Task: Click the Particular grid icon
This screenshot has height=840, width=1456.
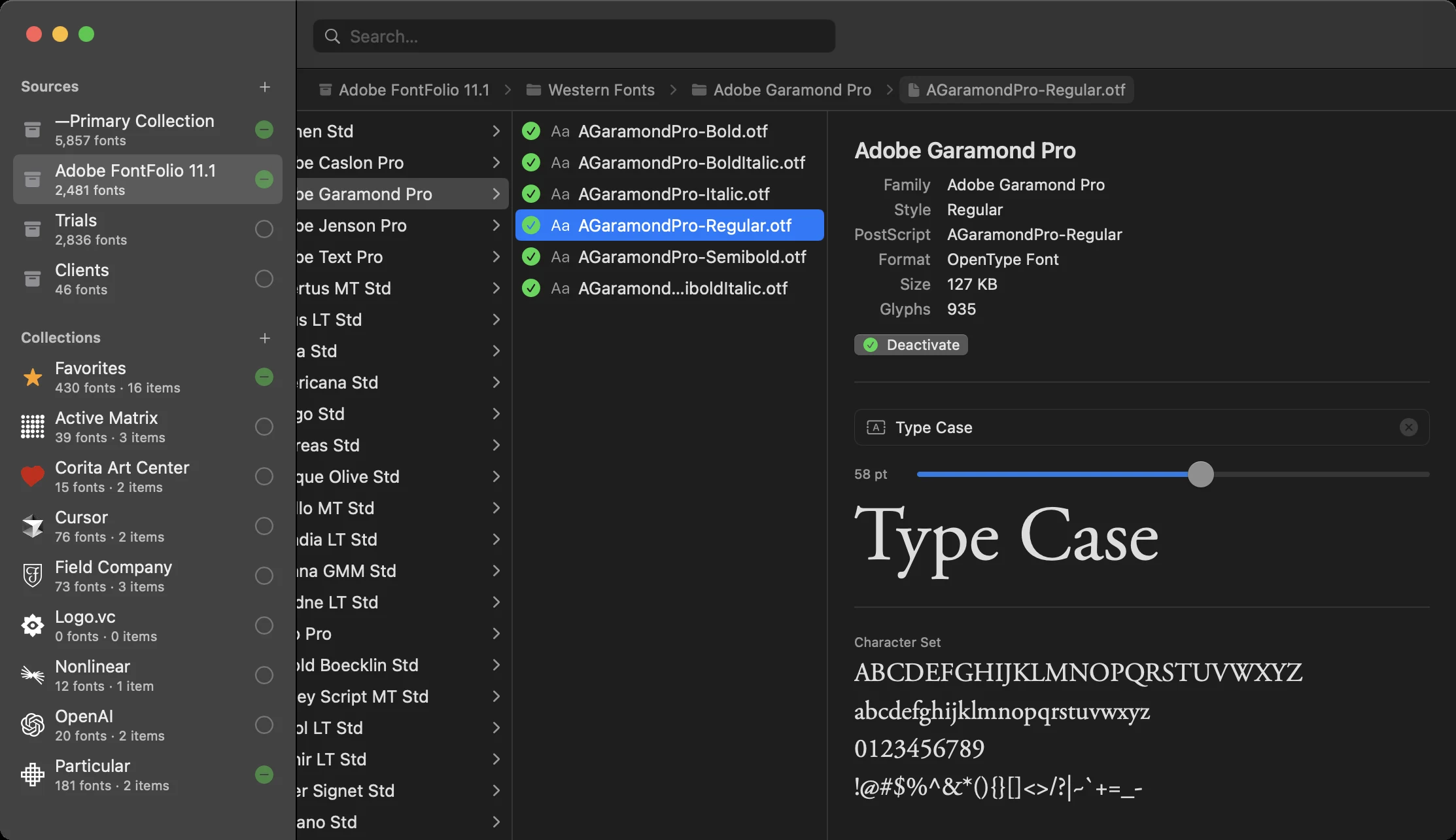Action: (x=32, y=775)
